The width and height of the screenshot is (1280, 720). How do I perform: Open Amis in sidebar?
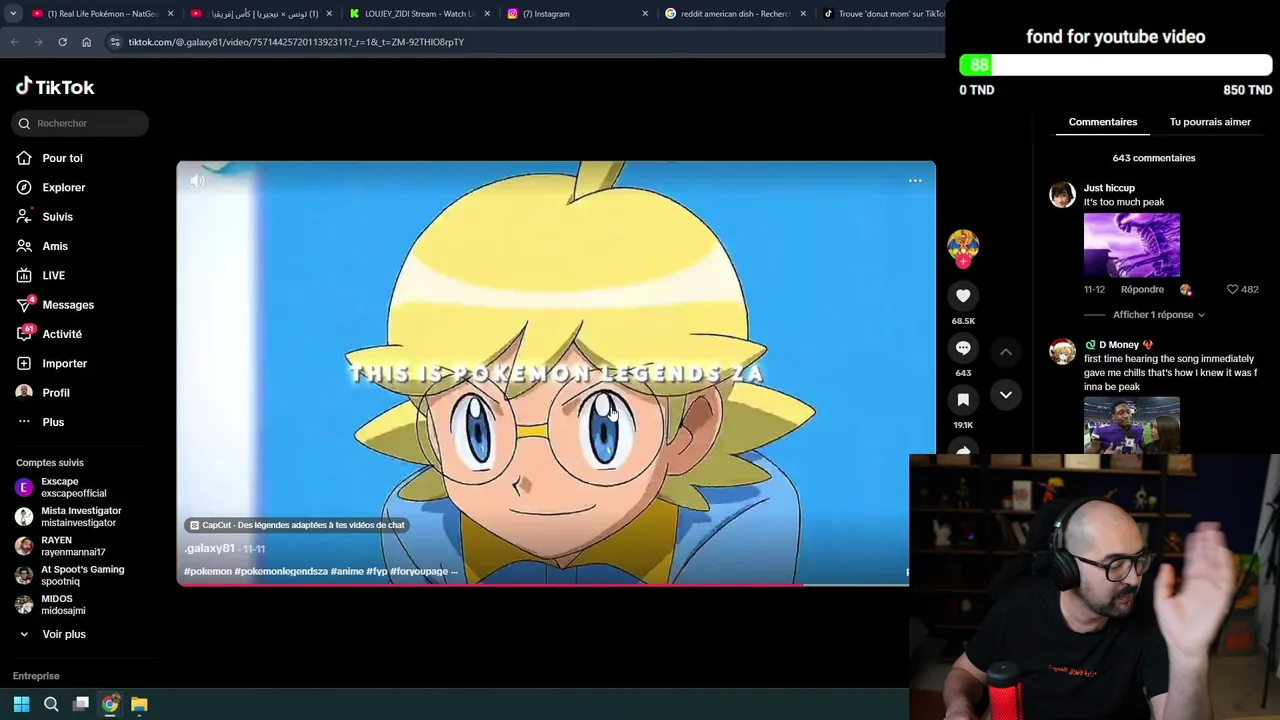point(55,246)
